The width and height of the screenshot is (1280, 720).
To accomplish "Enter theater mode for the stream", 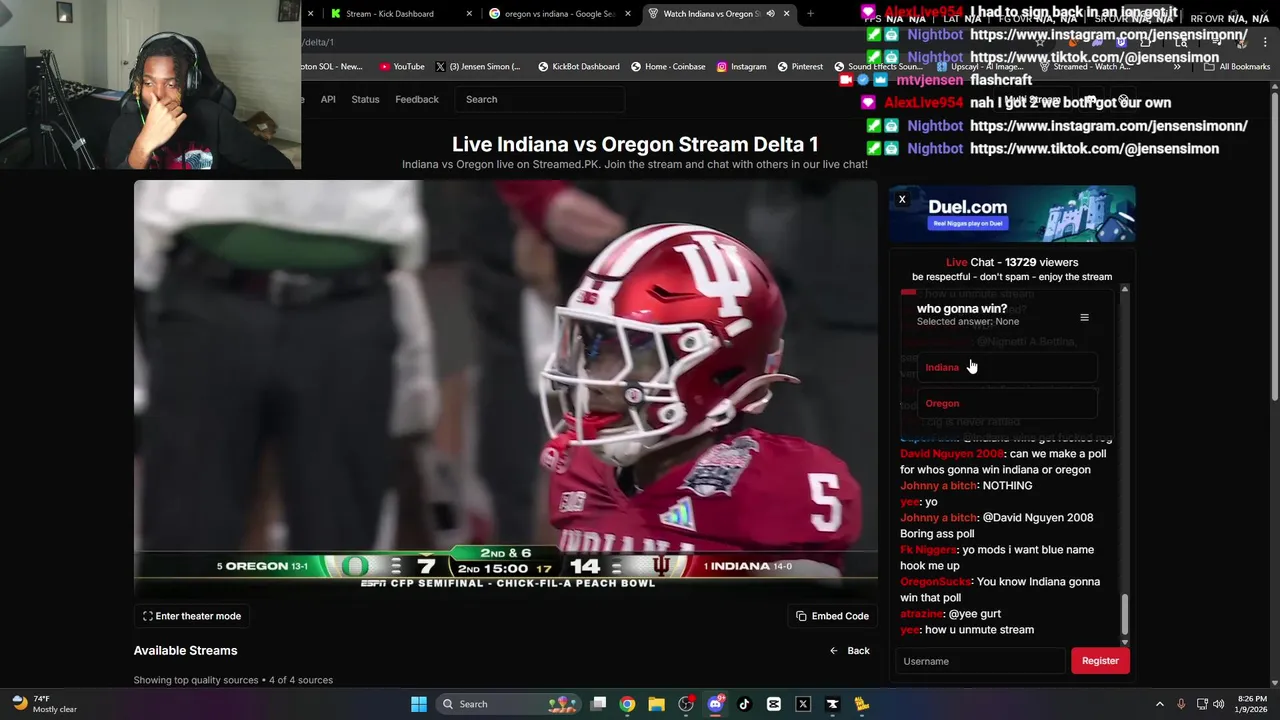I will pos(192,616).
